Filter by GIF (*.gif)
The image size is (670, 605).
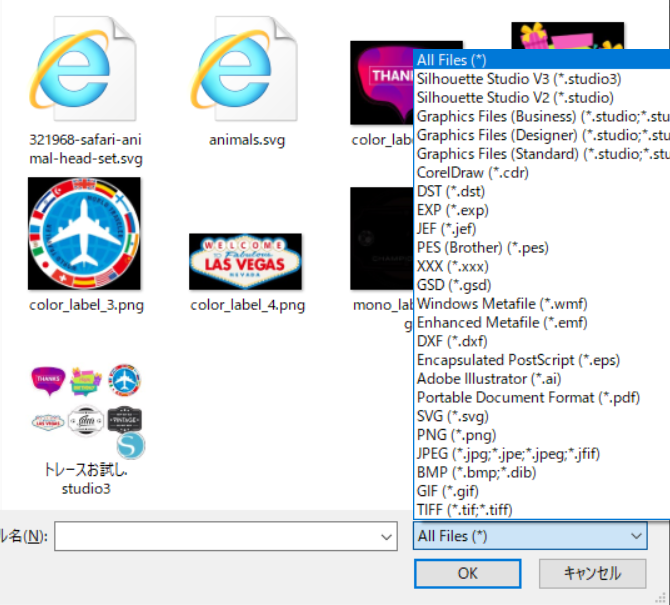[541, 491]
